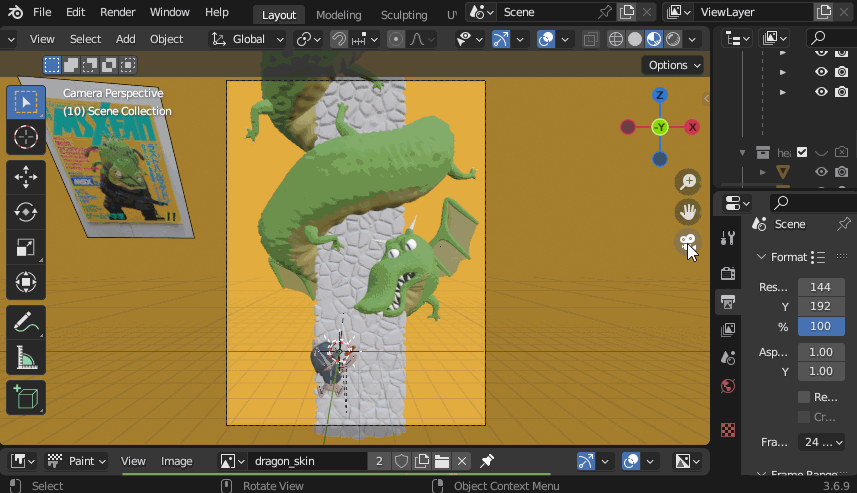Viewport: 857px width, 493px height.
Task: Open the Scene properties tab
Action: tap(728, 358)
